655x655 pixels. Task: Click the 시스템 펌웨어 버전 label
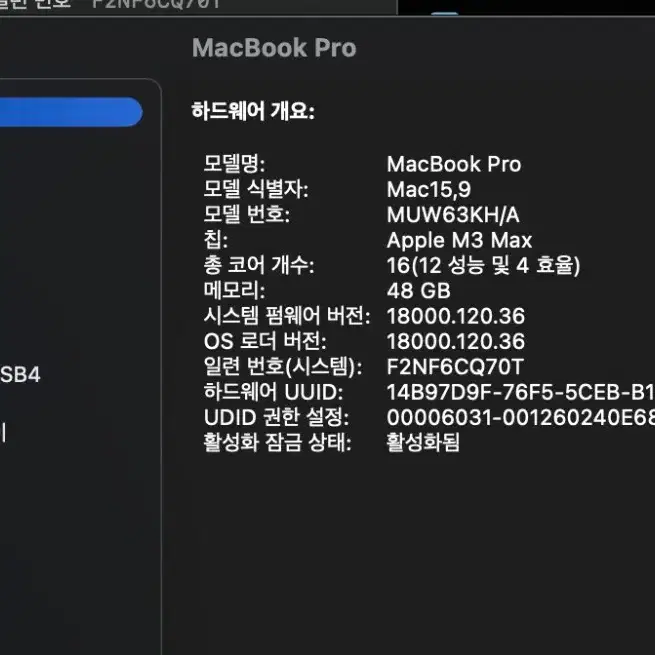pos(287,316)
